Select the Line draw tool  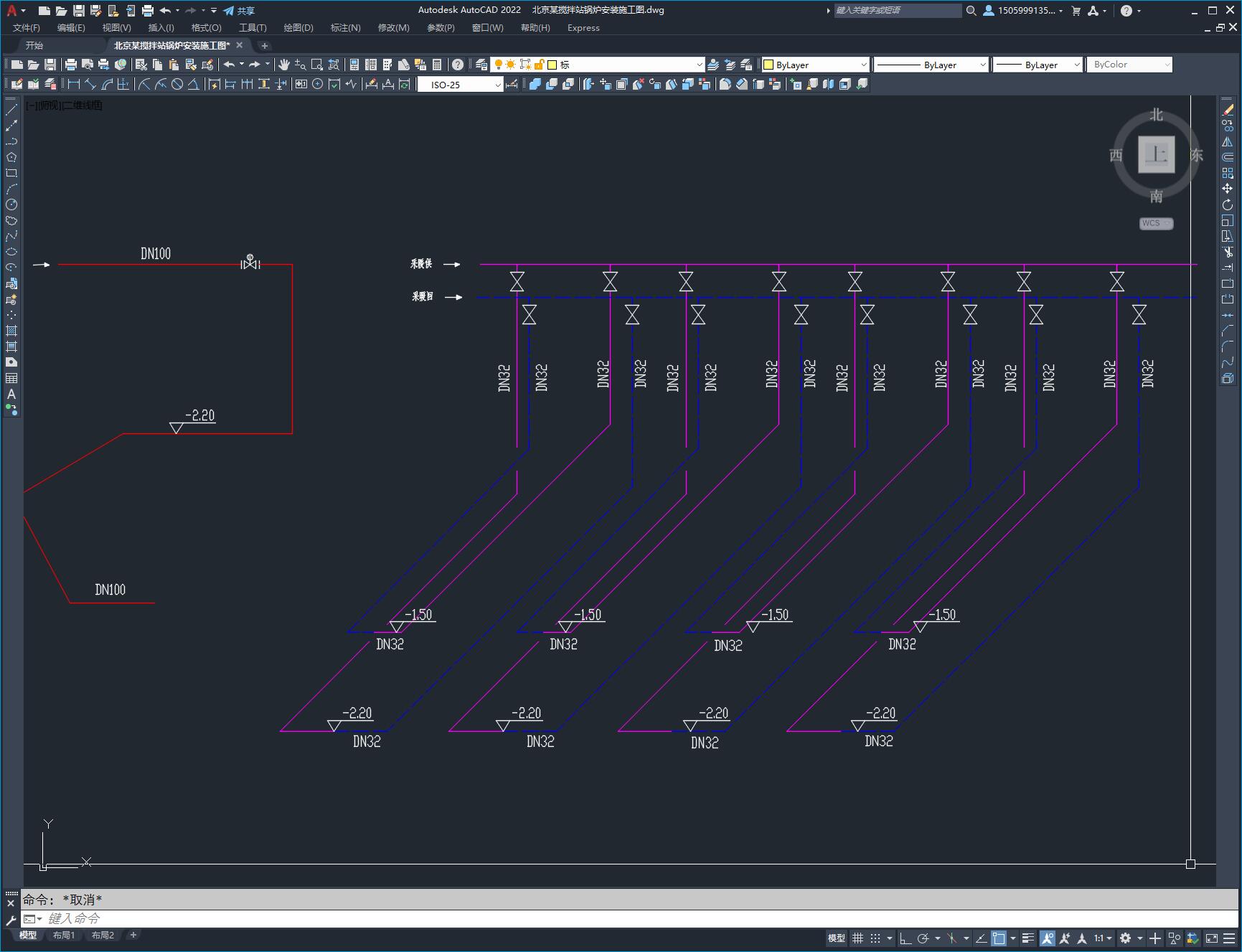tap(11, 110)
